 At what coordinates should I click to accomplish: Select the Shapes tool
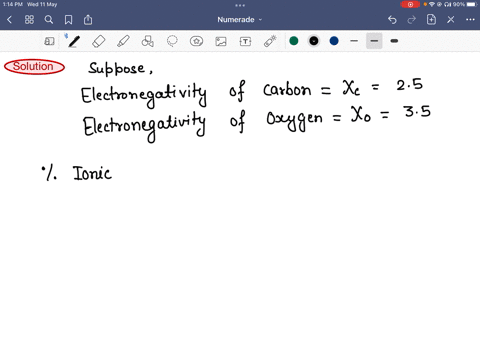click(147, 41)
